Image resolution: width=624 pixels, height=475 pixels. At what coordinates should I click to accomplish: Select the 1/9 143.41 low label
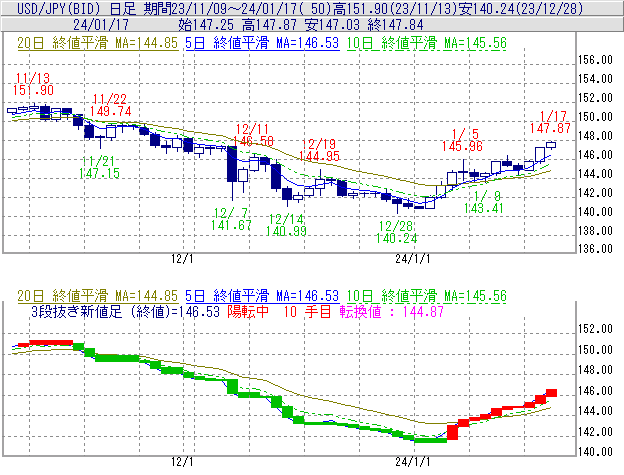coord(484,202)
